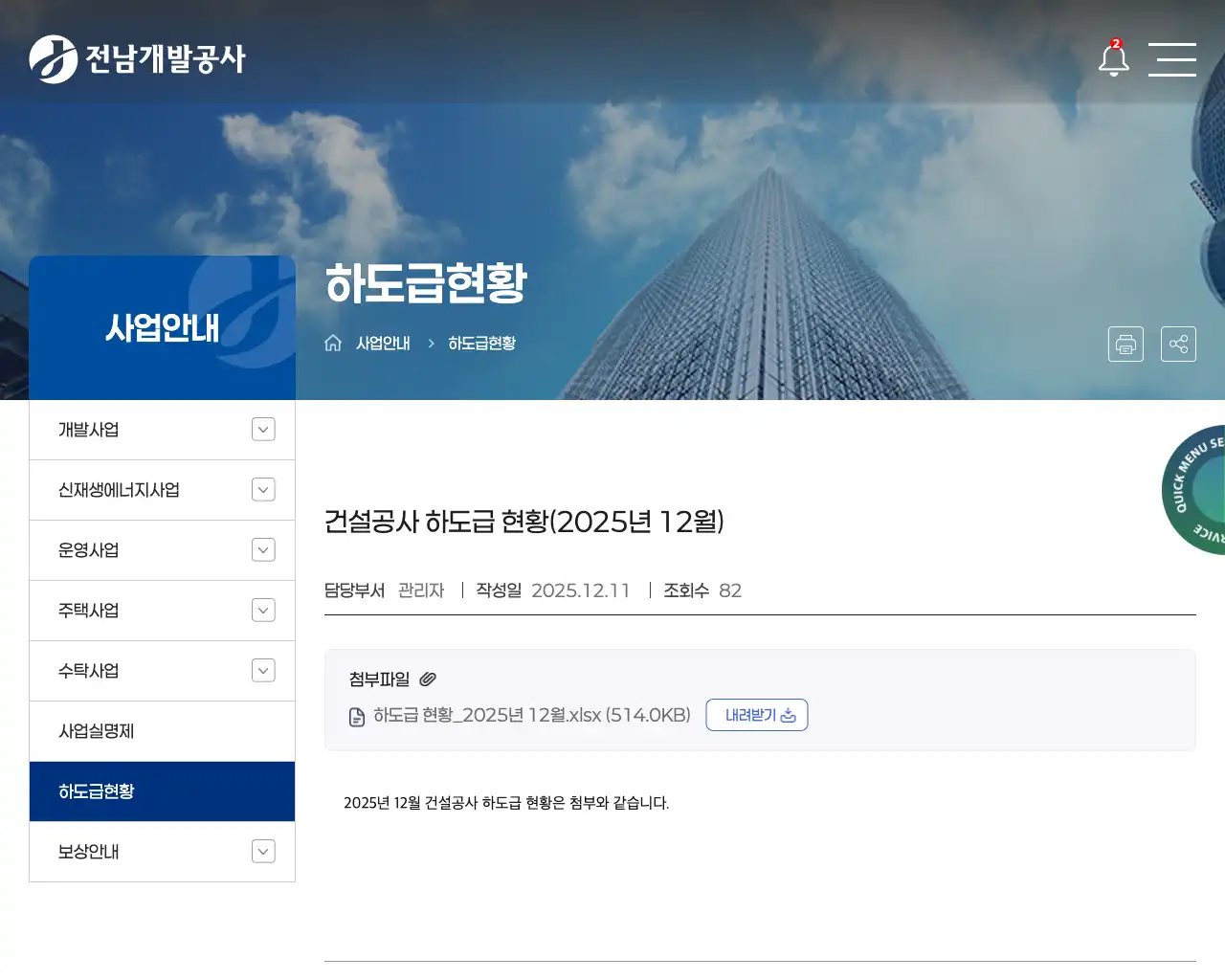1225x980 pixels.
Task: Click the 작성일 date 2025.12.11
Action: (x=581, y=590)
